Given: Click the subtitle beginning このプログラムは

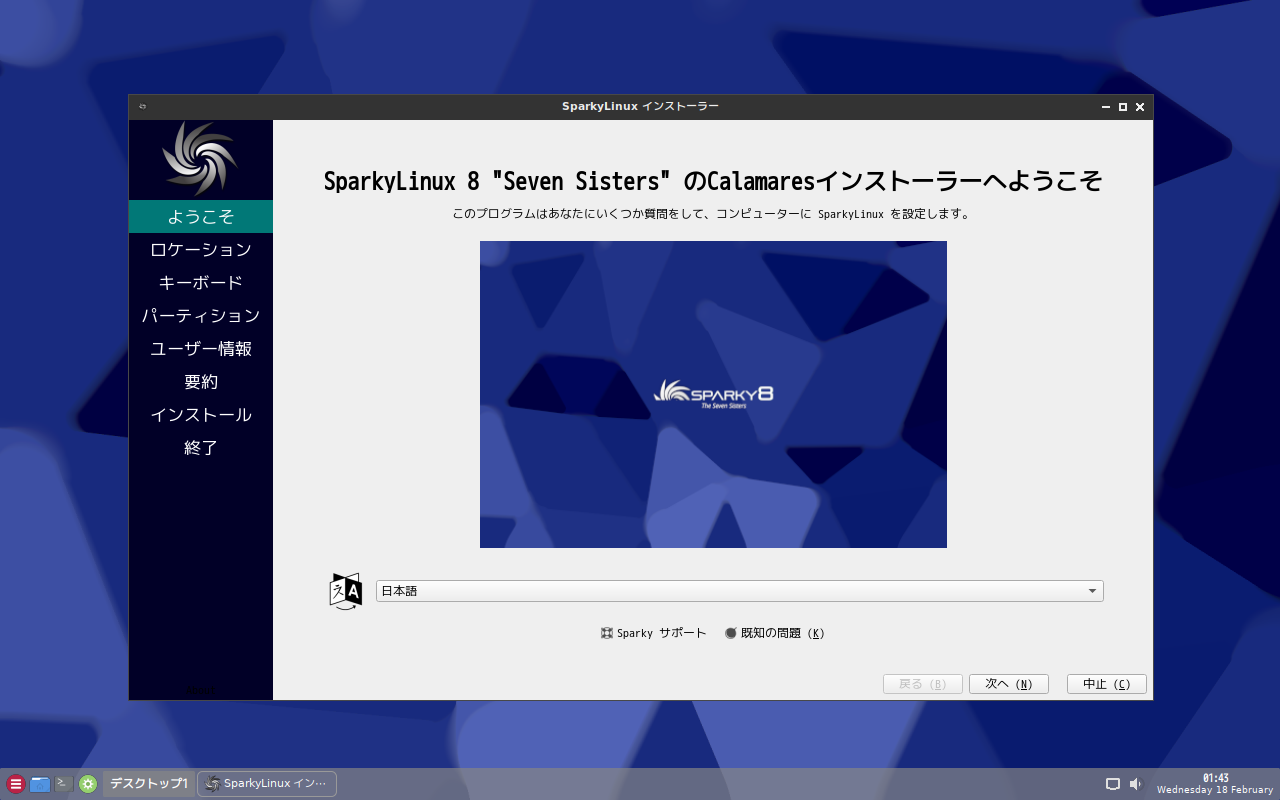Looking at the screenshot, I should coord(713,214).
